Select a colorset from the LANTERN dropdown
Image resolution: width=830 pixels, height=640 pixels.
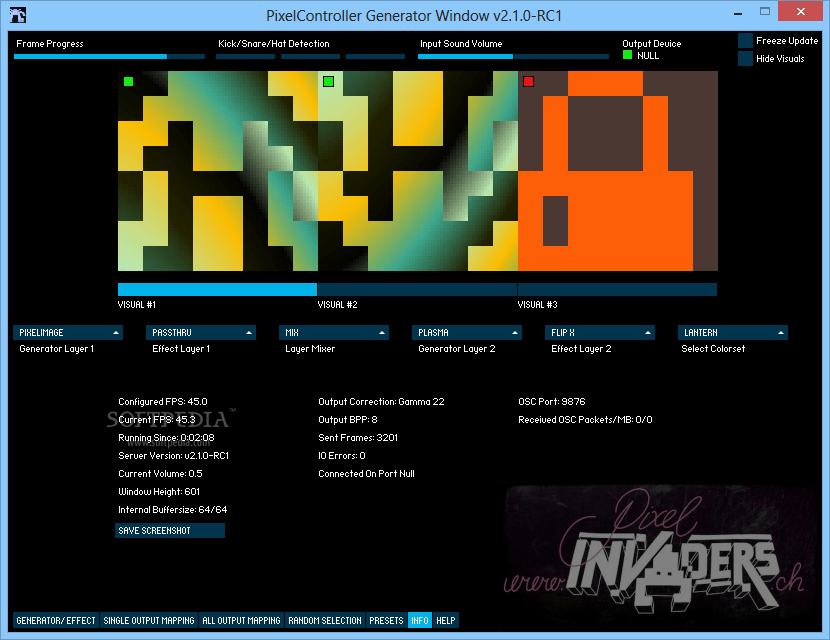(x=732, y=332)
